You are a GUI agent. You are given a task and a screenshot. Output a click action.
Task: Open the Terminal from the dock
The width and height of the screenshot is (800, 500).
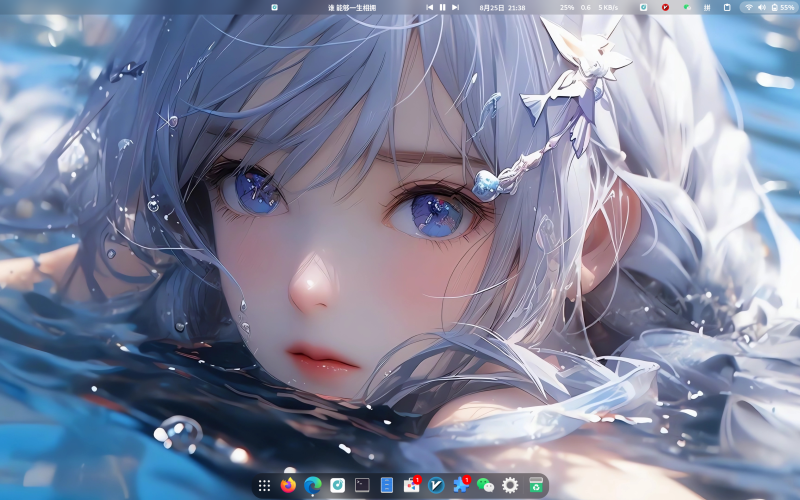pos(362,485)
